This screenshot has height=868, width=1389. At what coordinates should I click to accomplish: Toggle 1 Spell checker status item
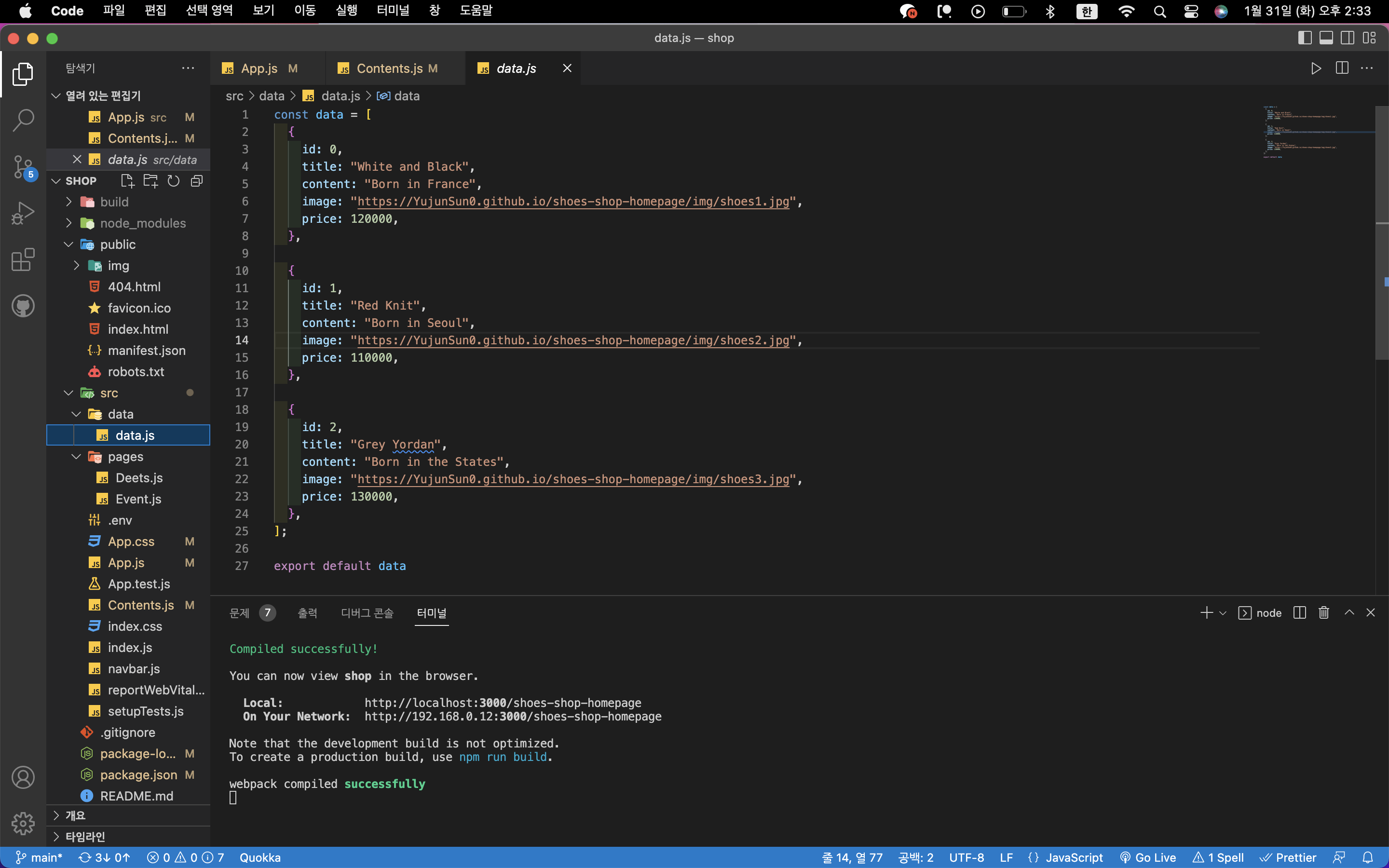pyautogui.click(x=1217, y=857)
